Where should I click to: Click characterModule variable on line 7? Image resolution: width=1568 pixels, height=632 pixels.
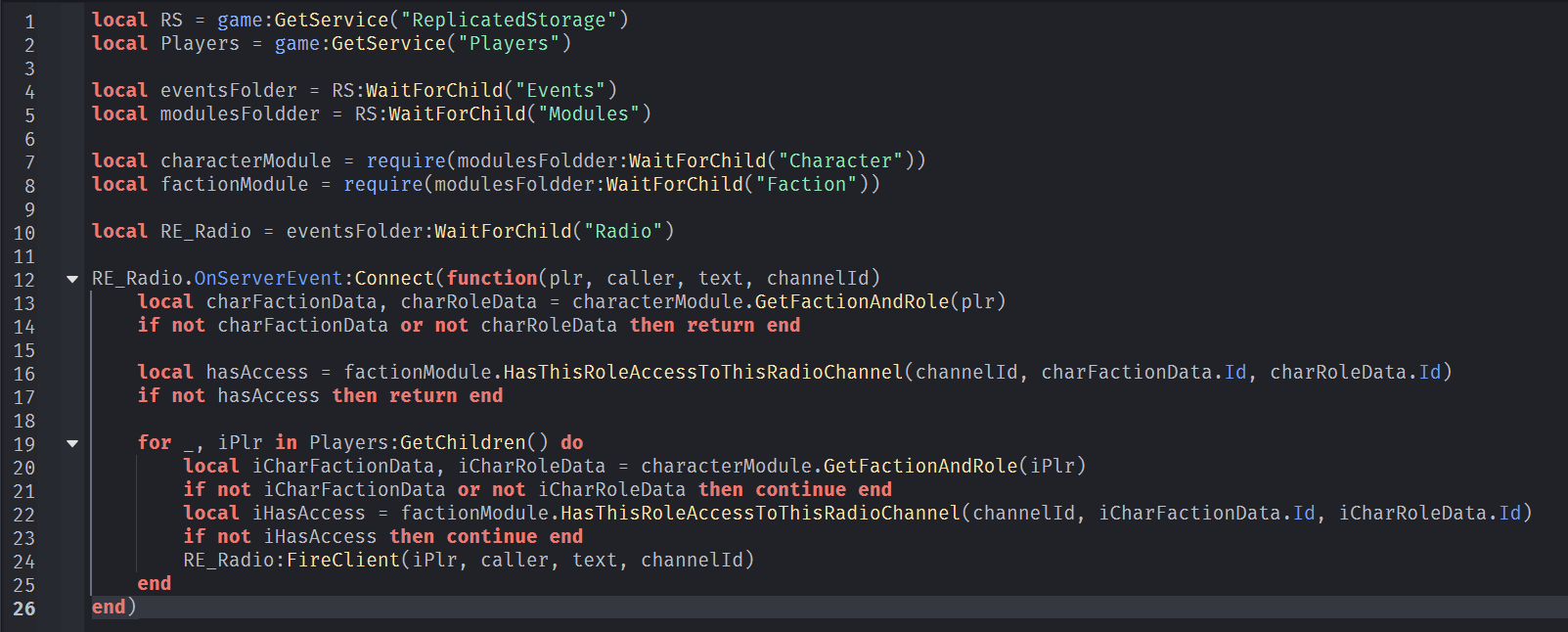(246, 160)
